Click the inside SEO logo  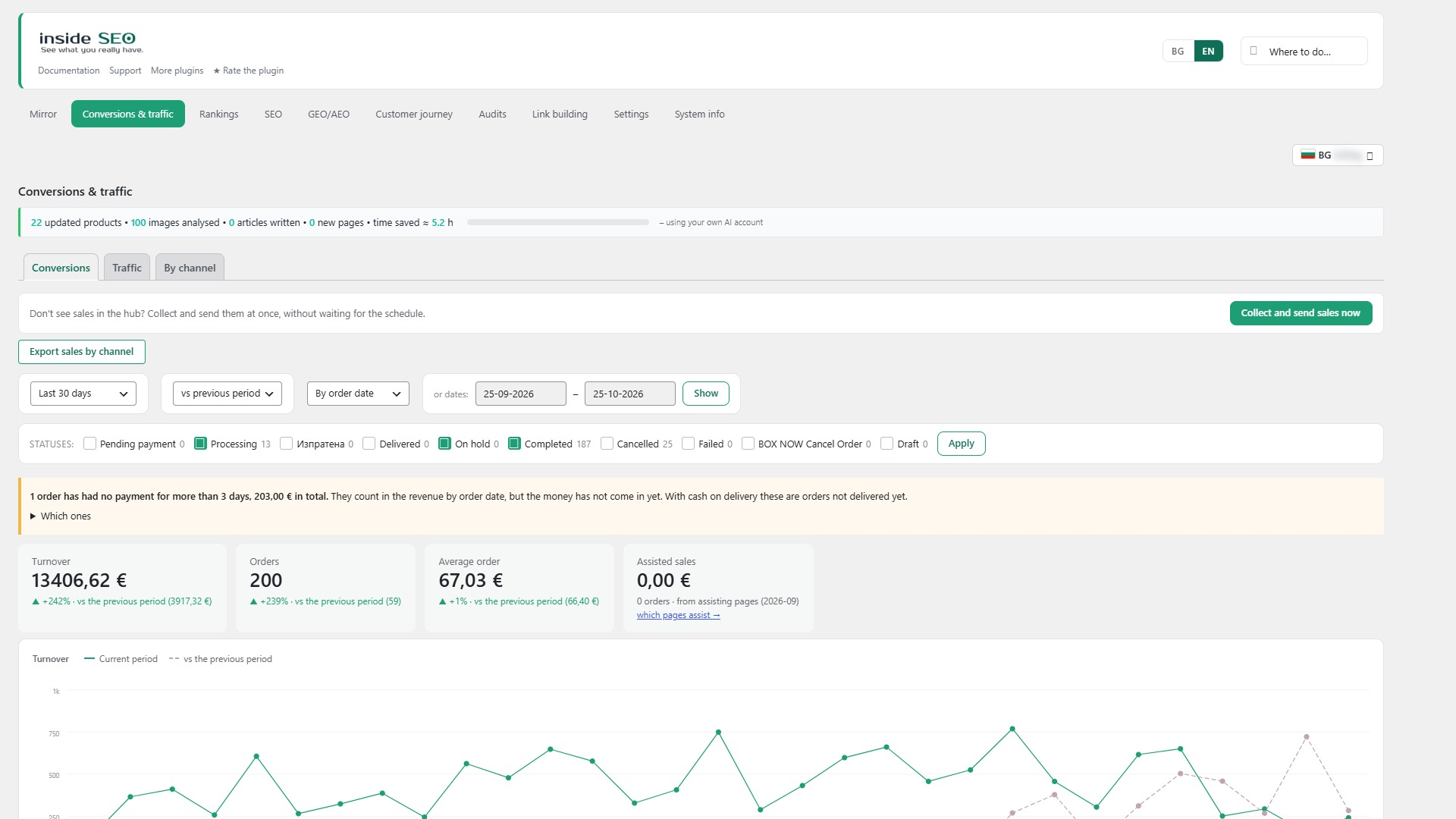coord(91,42)
